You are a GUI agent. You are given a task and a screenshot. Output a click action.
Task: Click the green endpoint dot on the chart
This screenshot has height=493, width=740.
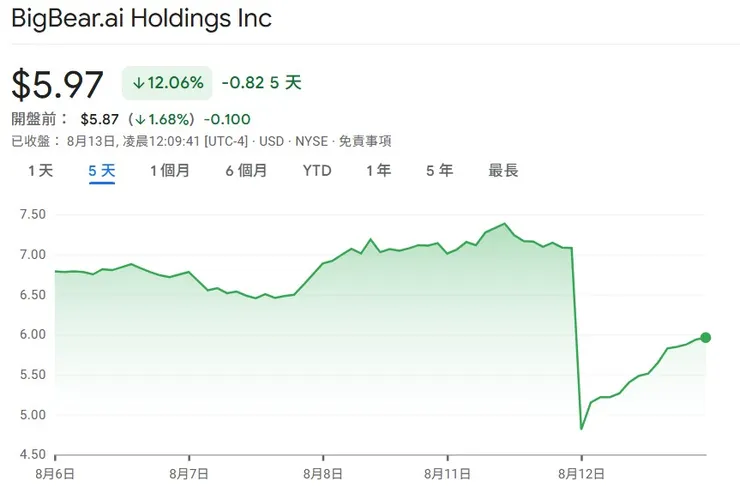pyautogui.click(x=706, y=338)
